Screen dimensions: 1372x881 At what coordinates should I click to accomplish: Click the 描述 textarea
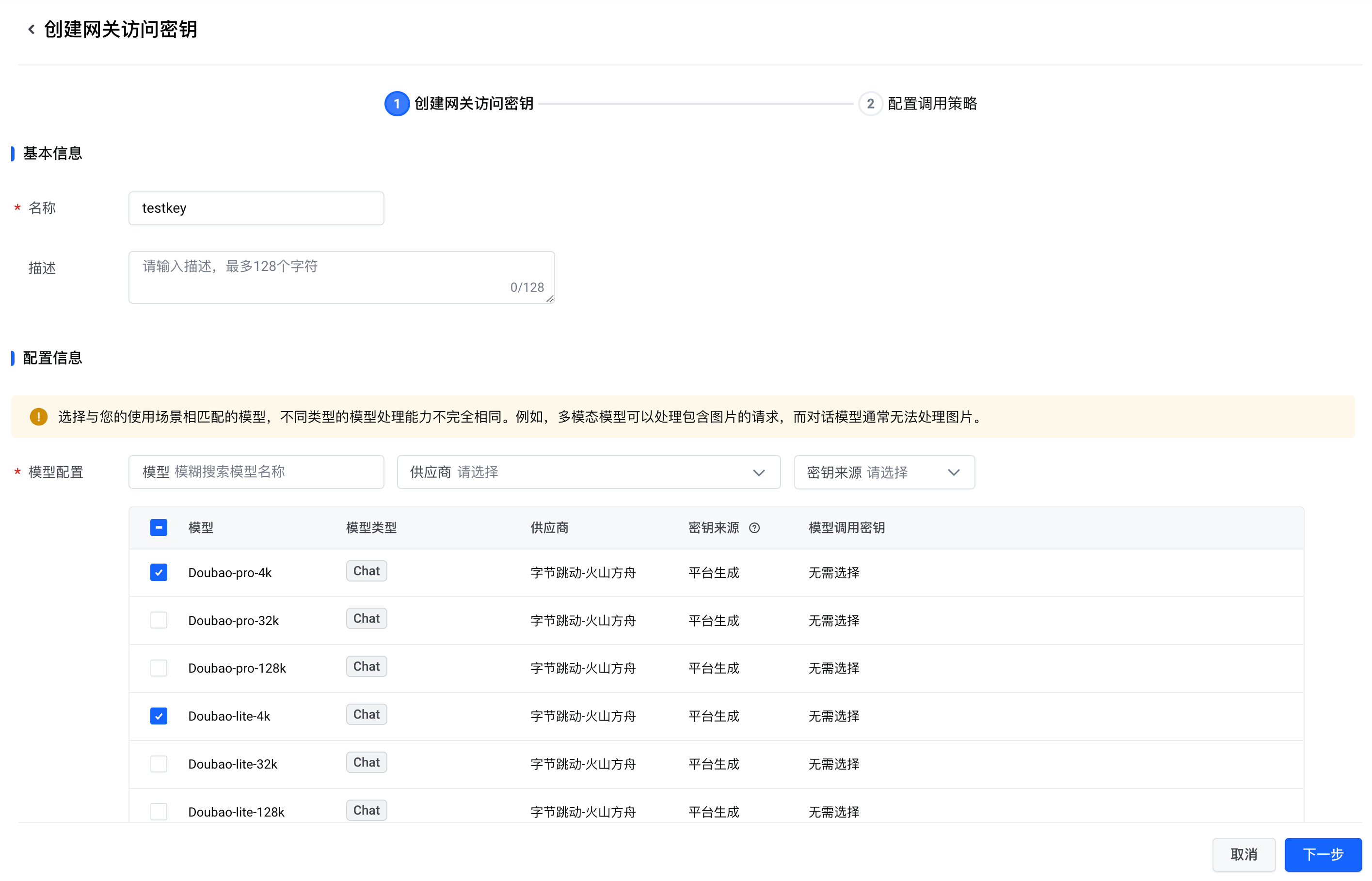click(x=341, y=278)
